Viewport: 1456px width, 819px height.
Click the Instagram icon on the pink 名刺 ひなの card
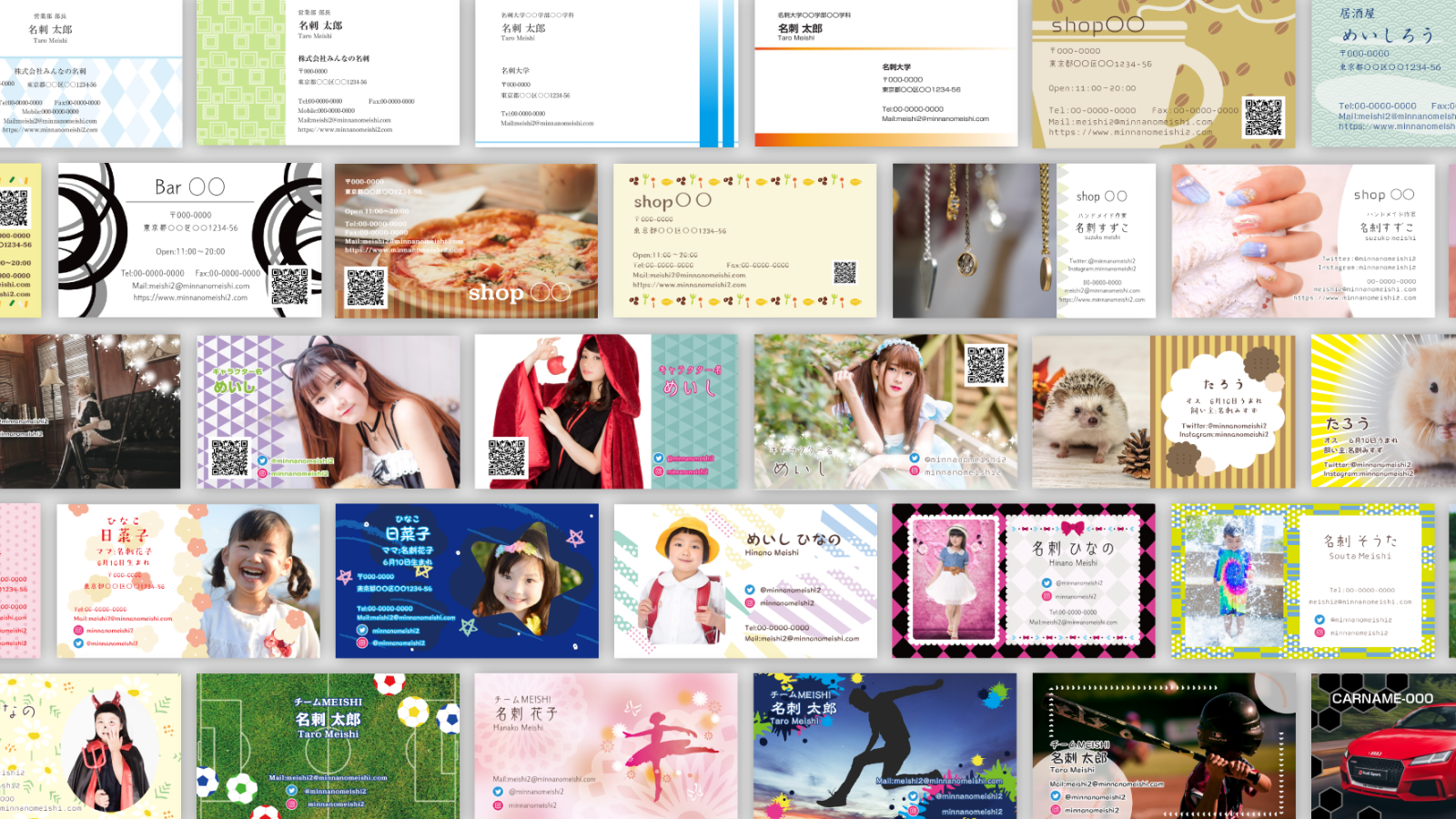pyautogui.click(x=1046, y=596)
